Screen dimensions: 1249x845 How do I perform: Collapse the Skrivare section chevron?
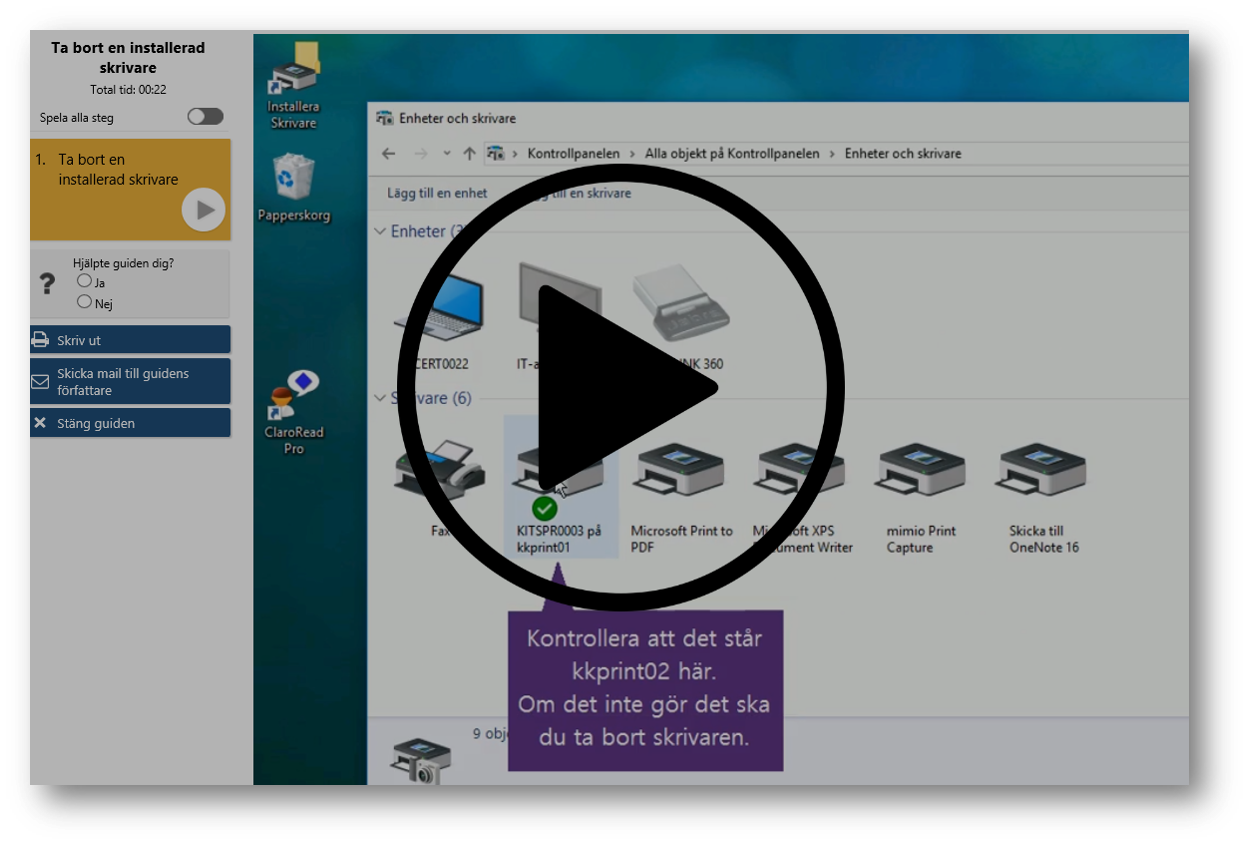coord(380,398)
